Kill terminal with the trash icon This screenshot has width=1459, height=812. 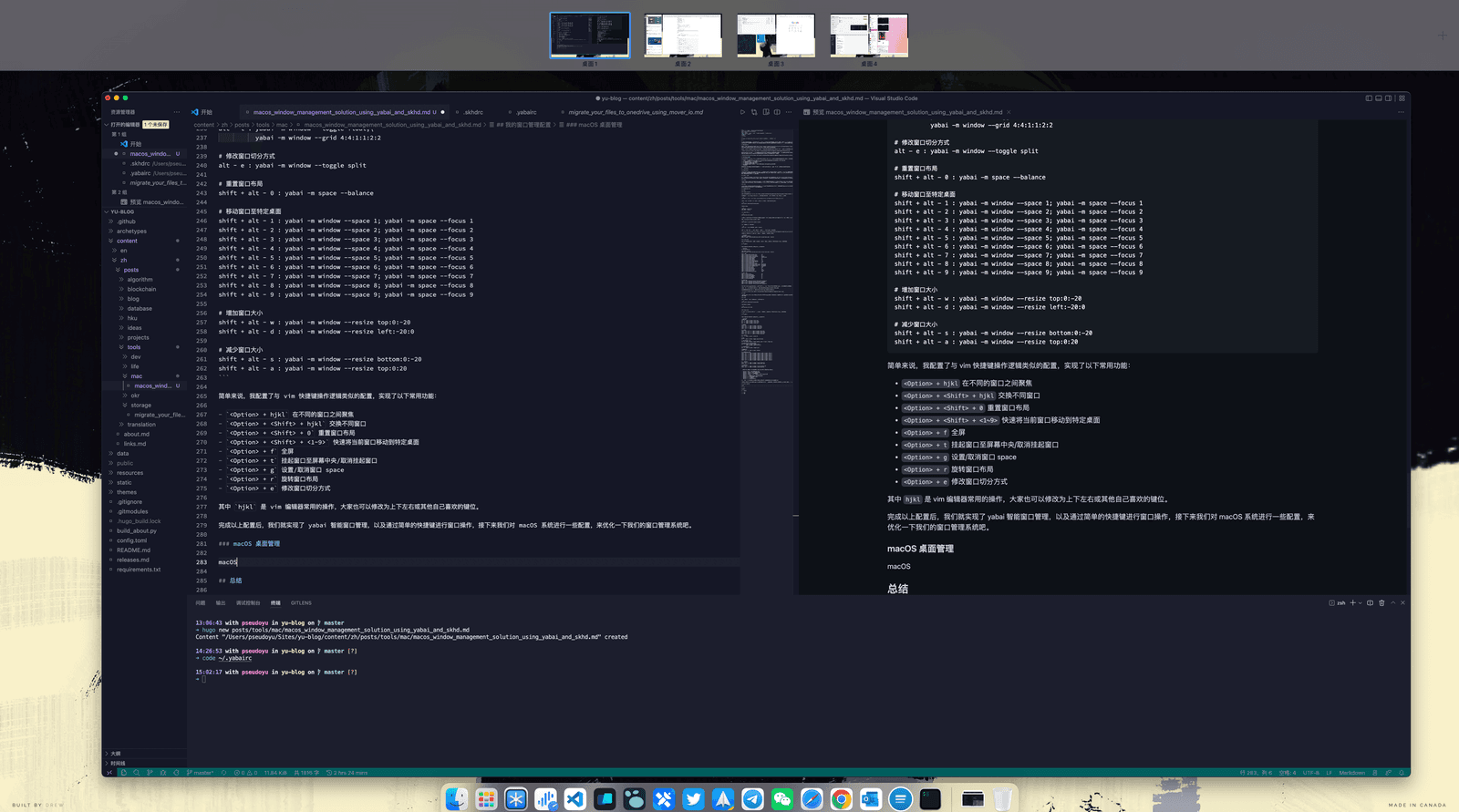(1381, 602)
